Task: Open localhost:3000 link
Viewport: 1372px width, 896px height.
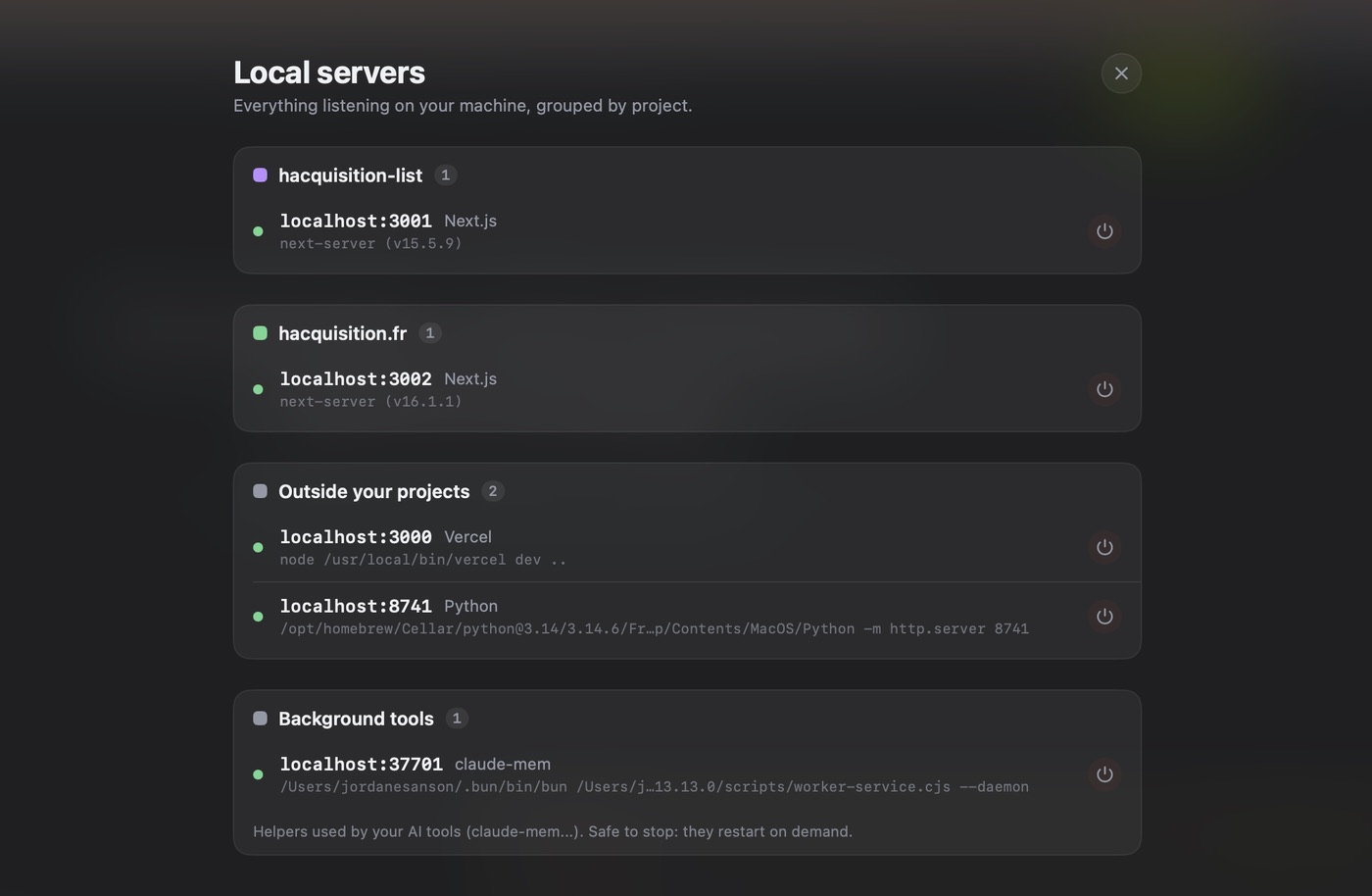Action: (356, 537)
